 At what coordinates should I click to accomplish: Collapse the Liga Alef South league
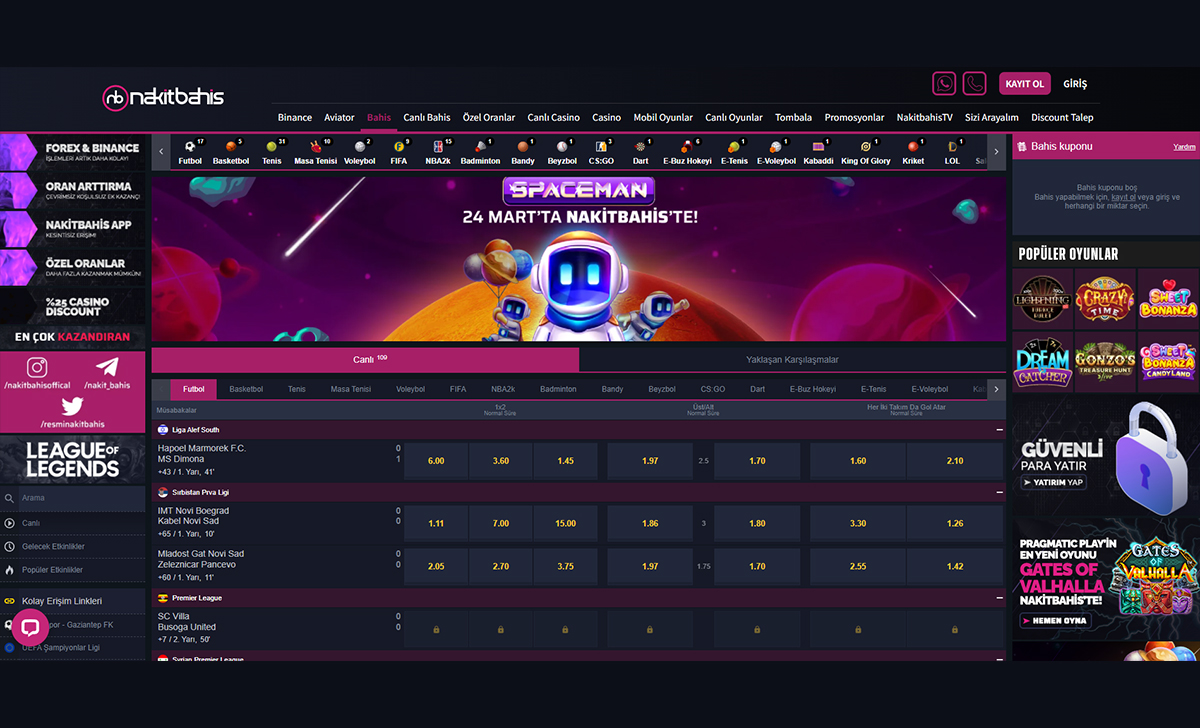tap(1000, 429)
